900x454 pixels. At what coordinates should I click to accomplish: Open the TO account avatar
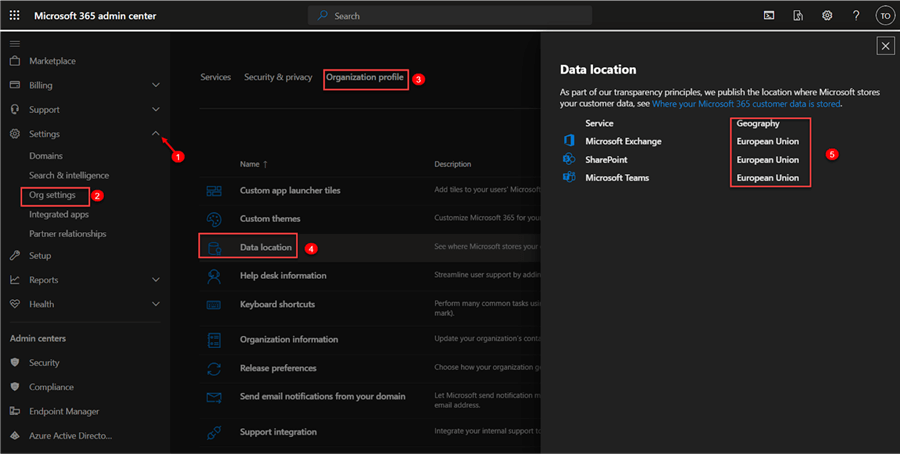885,15
